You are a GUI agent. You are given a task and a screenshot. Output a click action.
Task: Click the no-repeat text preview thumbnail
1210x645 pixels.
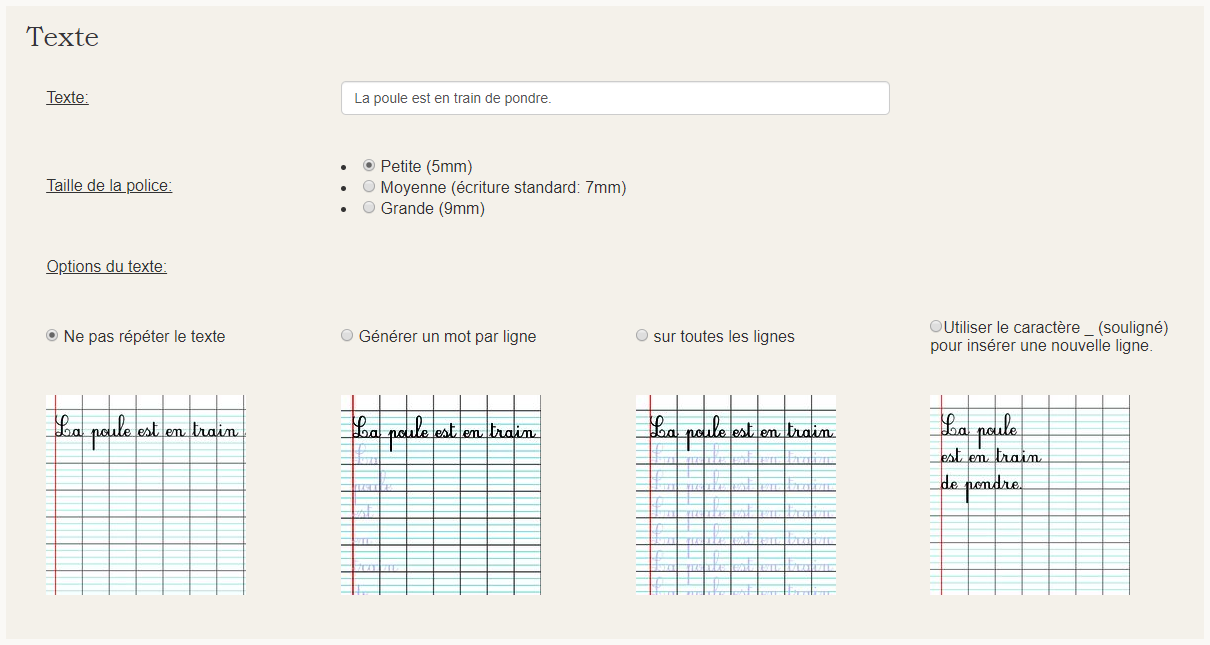click(x=145, y=495)
